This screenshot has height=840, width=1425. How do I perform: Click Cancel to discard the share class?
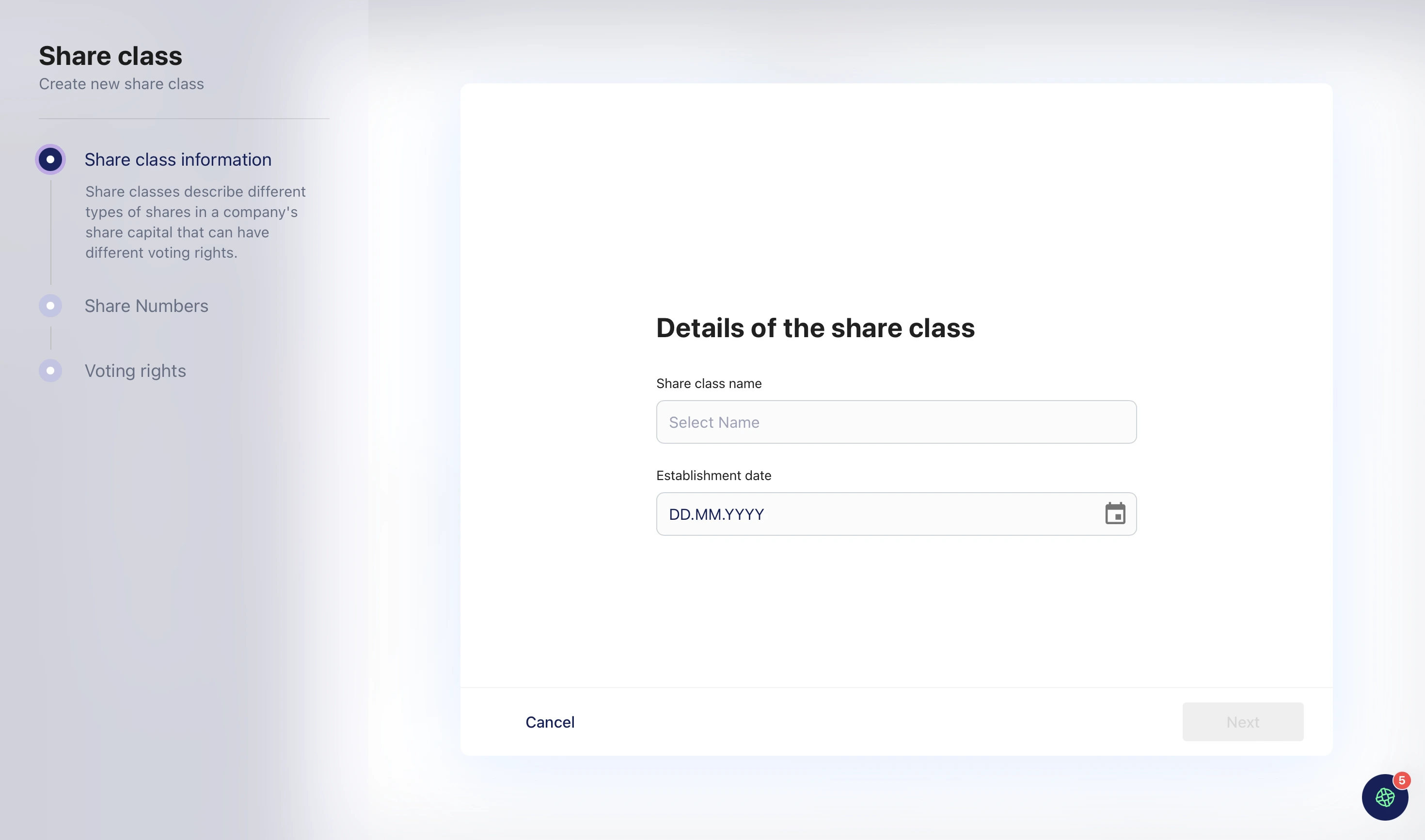click(x=550, y=722)
